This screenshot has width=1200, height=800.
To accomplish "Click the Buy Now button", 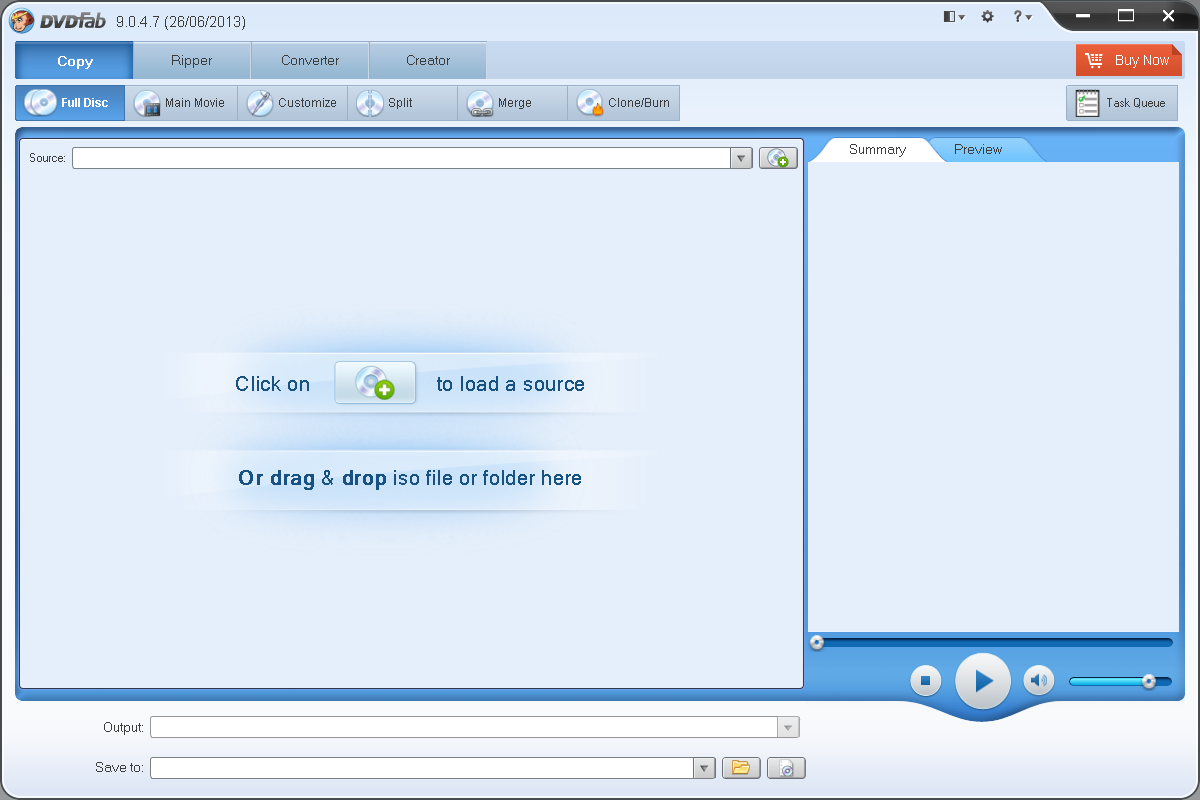I will [1127, 60].
